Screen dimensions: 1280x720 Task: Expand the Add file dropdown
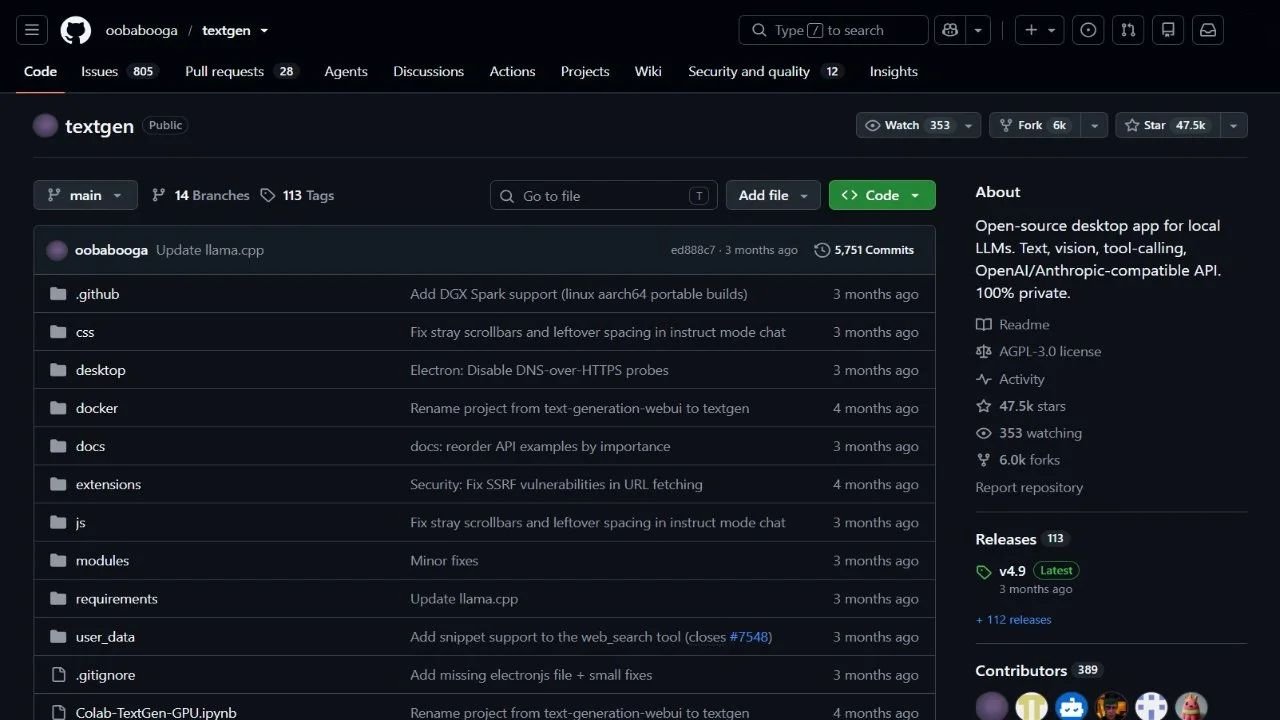(x=773, y=195)
